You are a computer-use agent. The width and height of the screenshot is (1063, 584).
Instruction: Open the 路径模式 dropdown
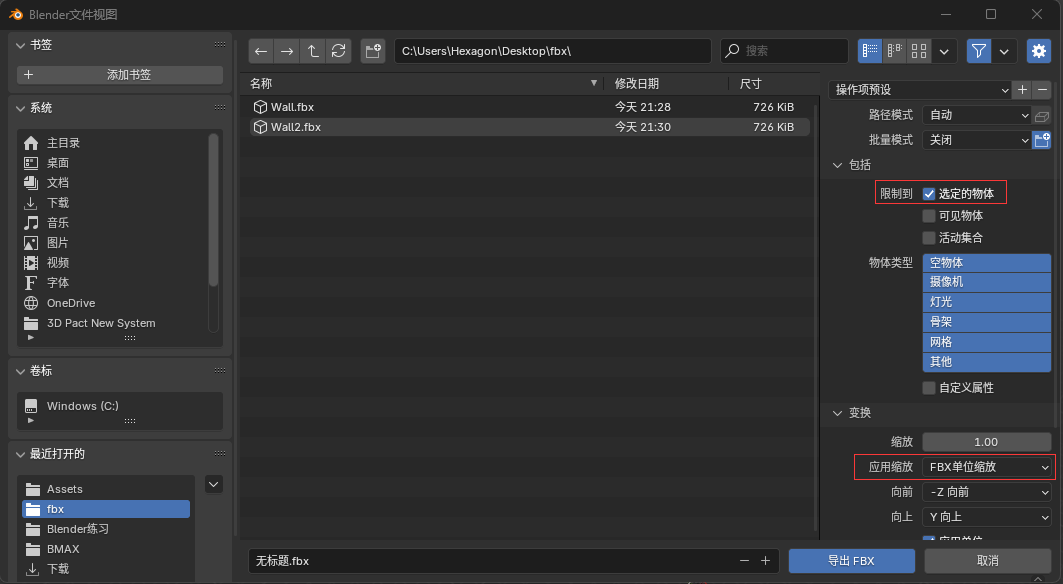point(976,116)
